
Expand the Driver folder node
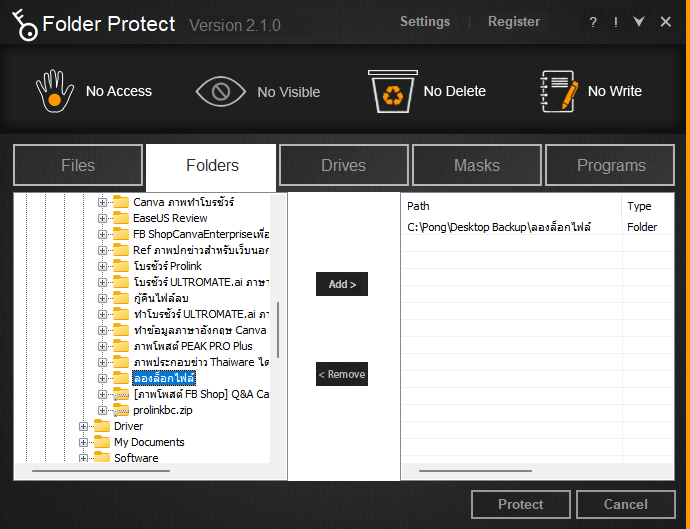coord(83,426)
